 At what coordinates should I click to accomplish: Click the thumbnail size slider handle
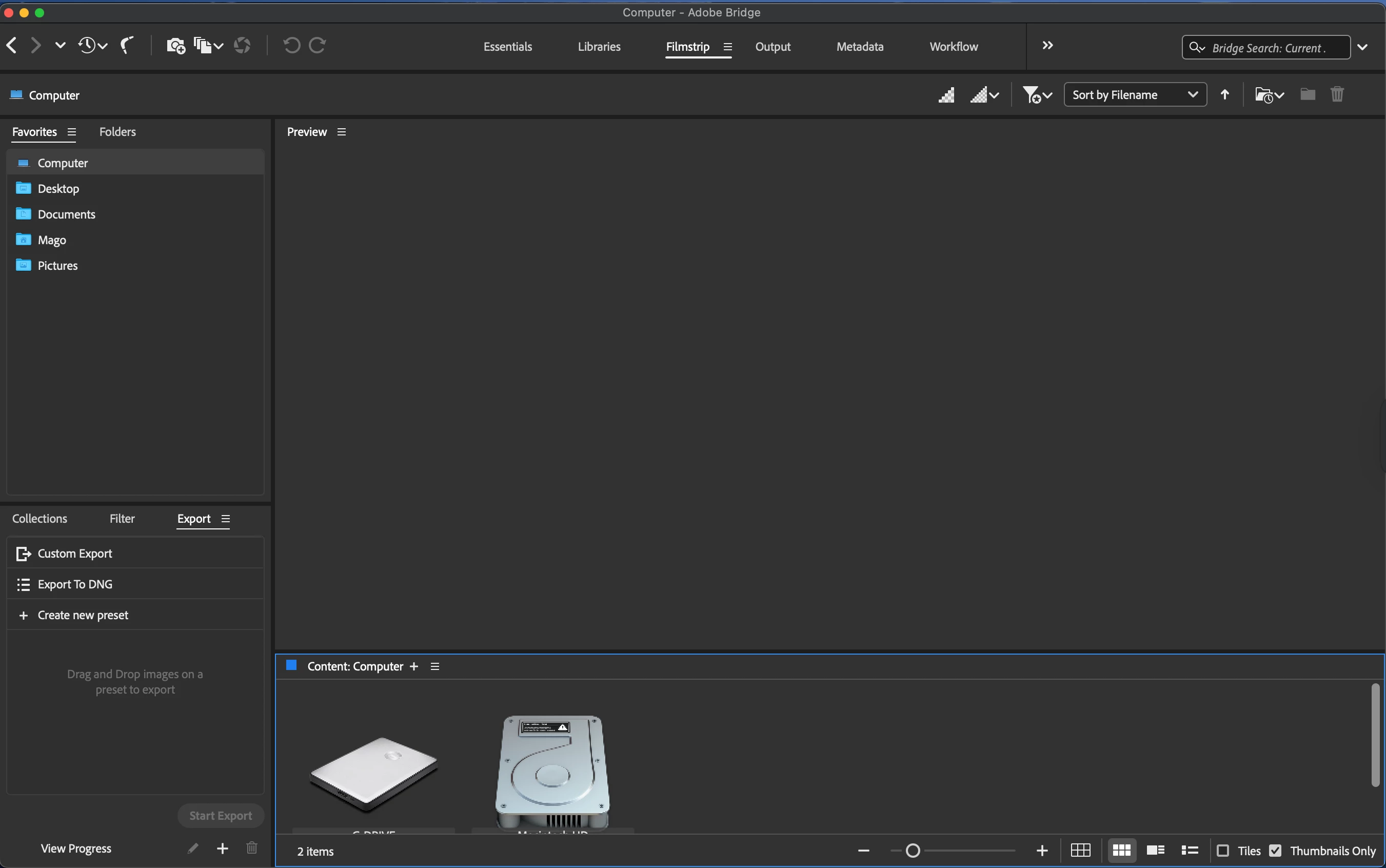(913, 851)
